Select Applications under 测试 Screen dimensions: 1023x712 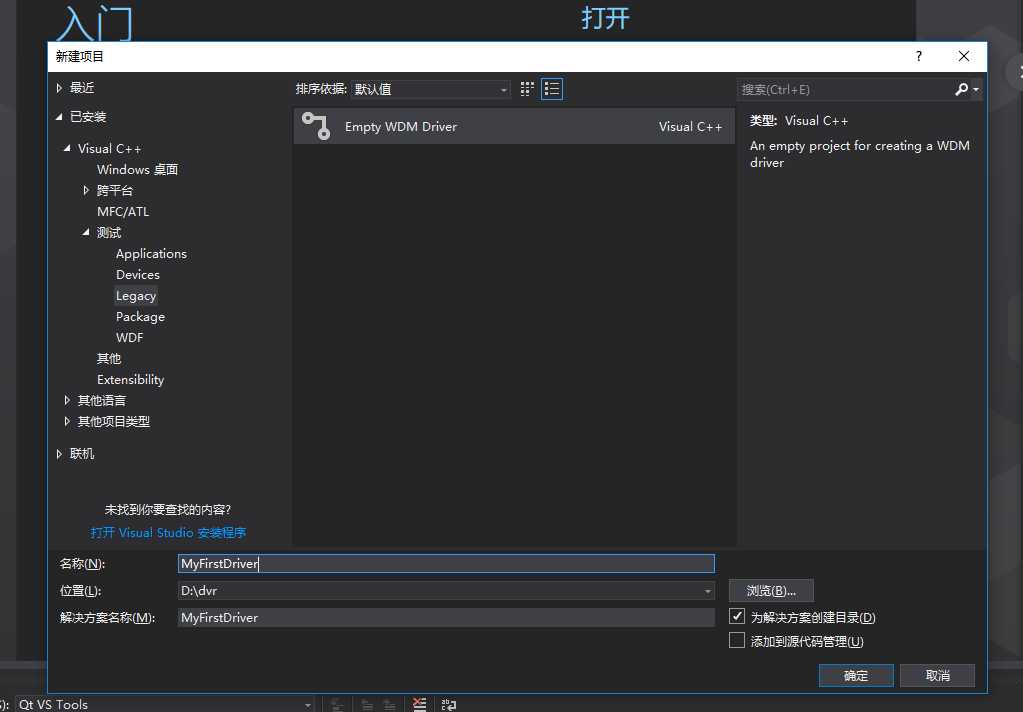tap(151, 254)
